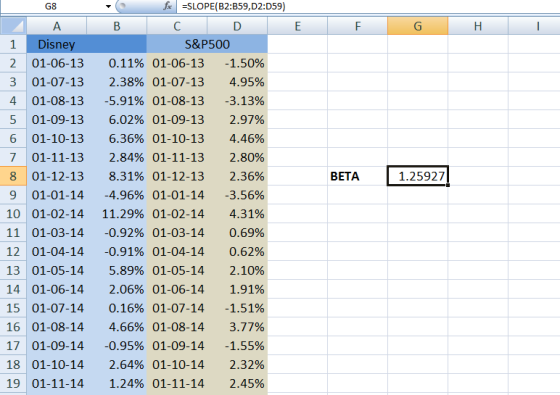560x395 pixels.
Task: Open the Name Box dropdown arrow
Action: point(108,6)
